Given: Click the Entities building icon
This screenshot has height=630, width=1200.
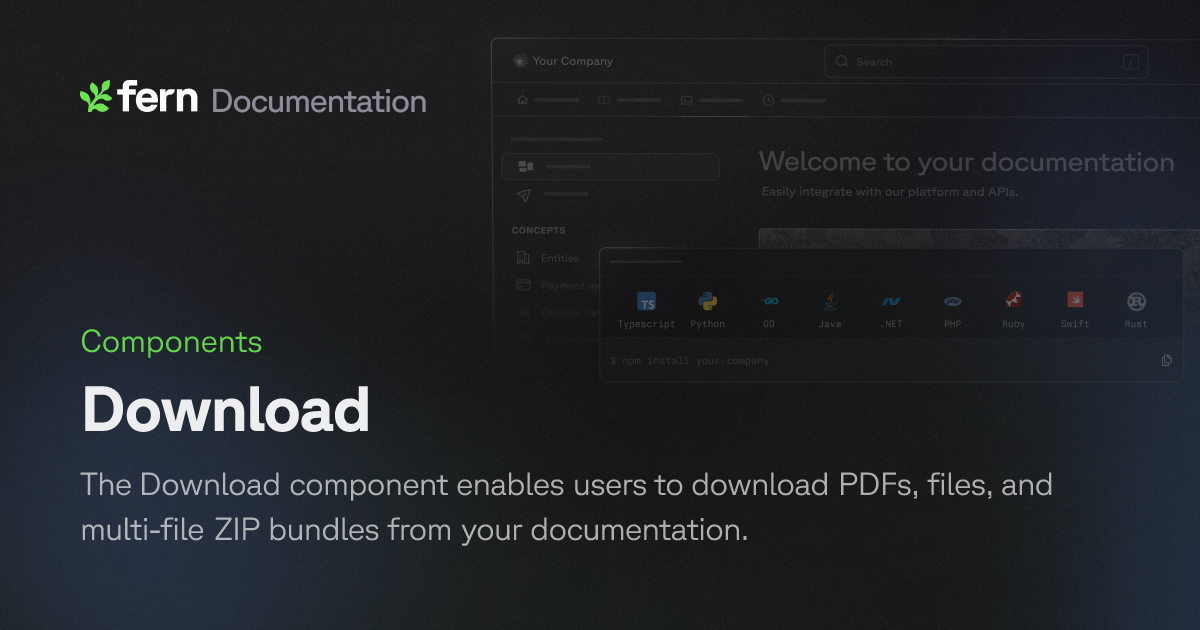Looking at the screenshot, I should pos(523,258).
